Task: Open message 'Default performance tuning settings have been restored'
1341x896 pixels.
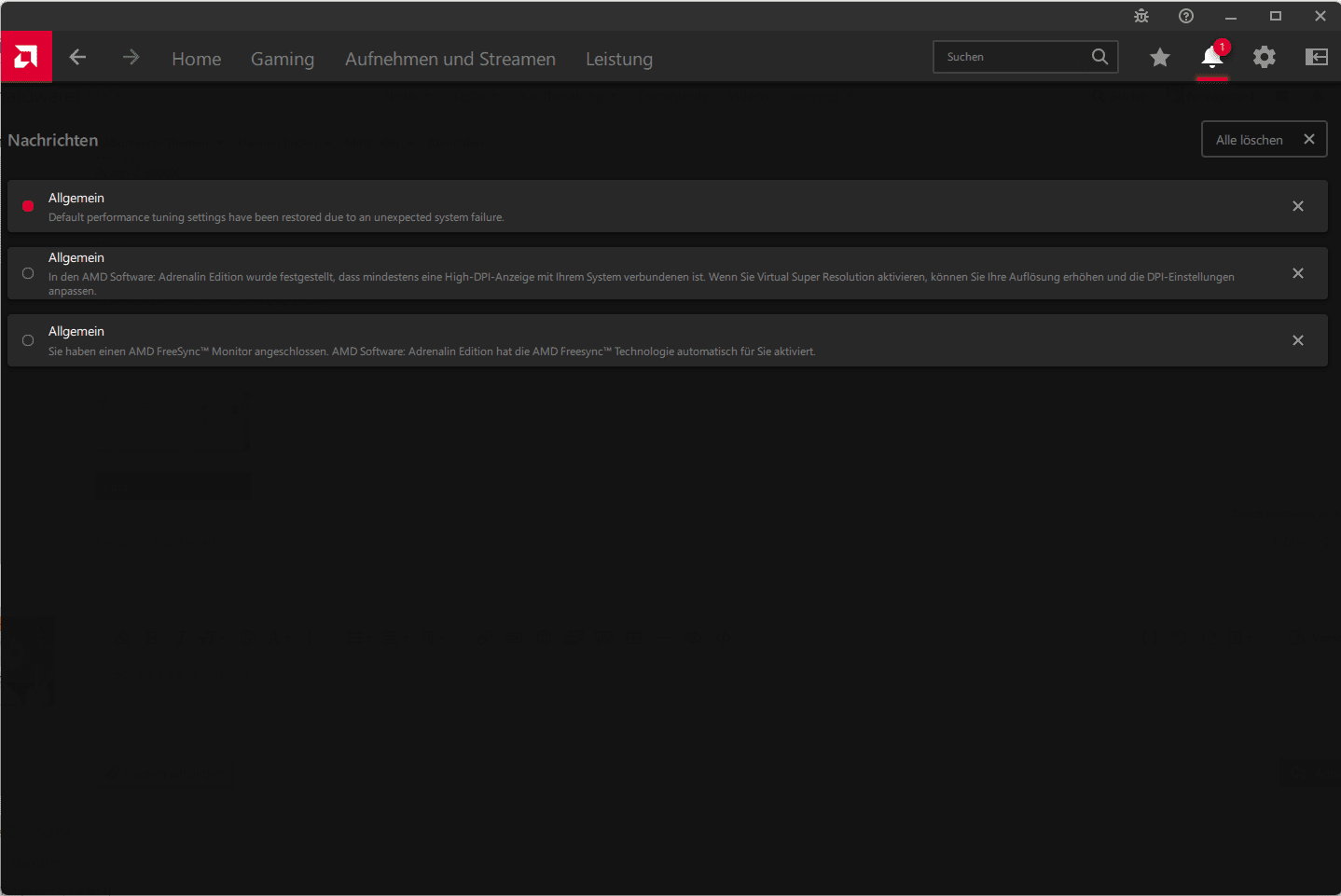Action: [668, 206]
